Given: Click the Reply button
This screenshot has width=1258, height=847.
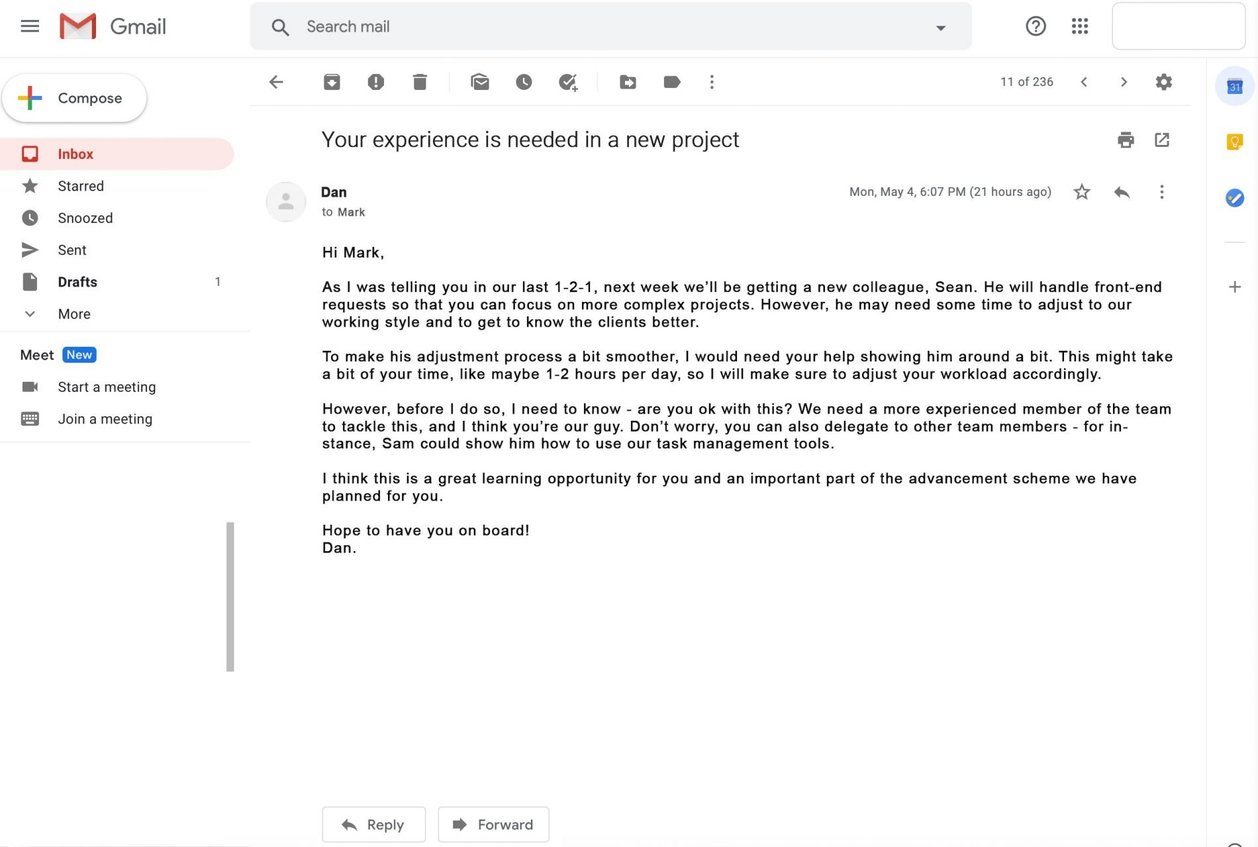Looking at the screenshot, I should click(373, 824).
